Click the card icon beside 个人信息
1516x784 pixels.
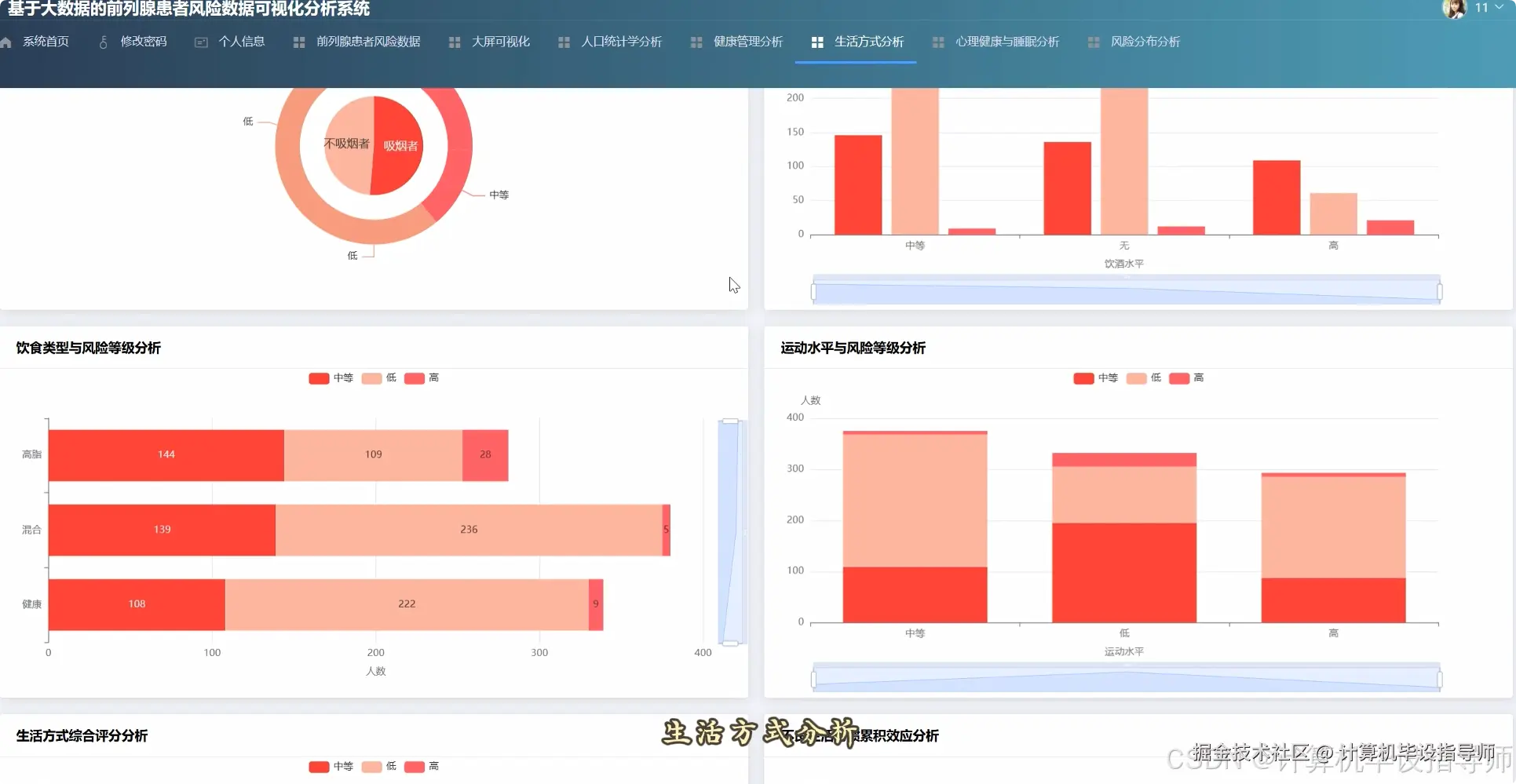click(x=201, y=42)
